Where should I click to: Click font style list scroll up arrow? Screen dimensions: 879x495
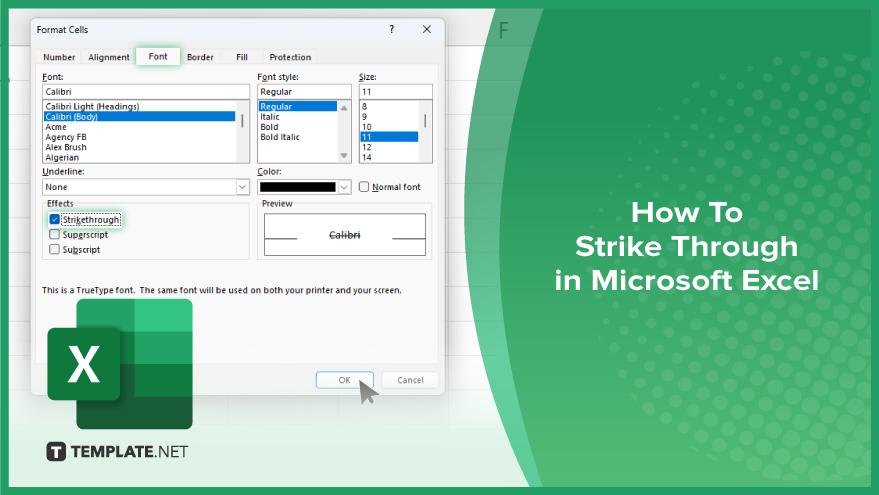[344, 108]
